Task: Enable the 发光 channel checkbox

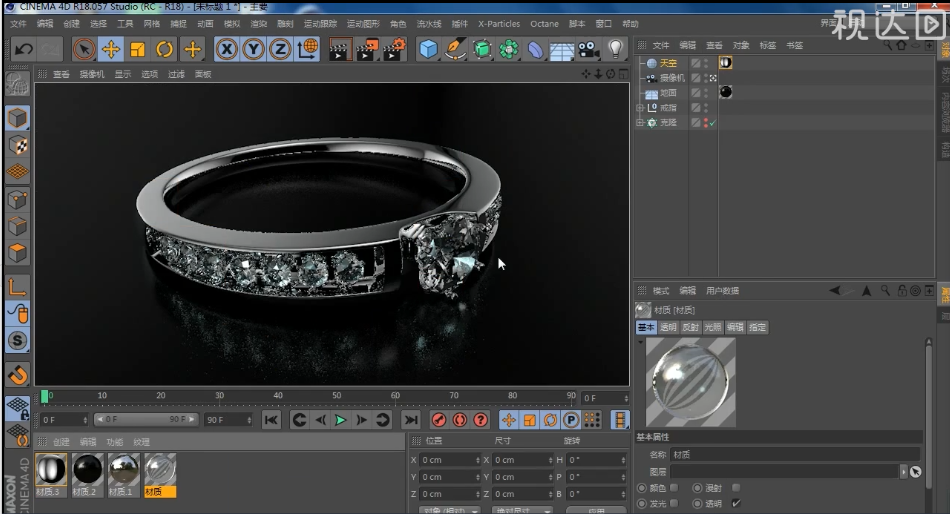Action: [x=674, y=503]
